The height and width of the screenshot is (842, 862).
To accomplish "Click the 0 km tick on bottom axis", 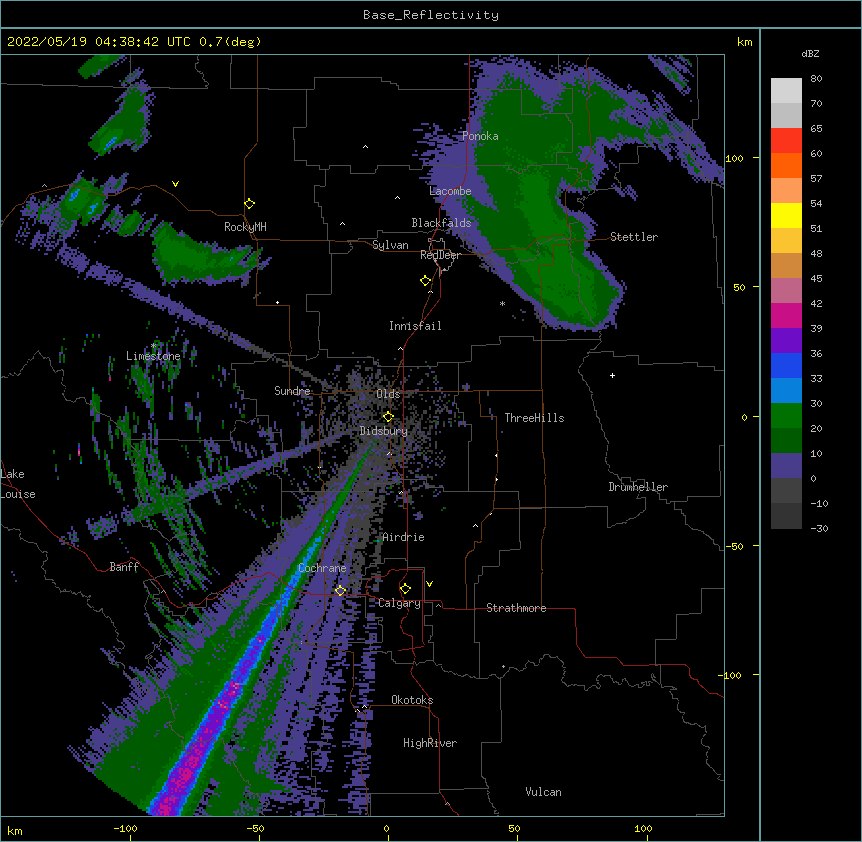I will pyautogui.click(x=386, y=828).
